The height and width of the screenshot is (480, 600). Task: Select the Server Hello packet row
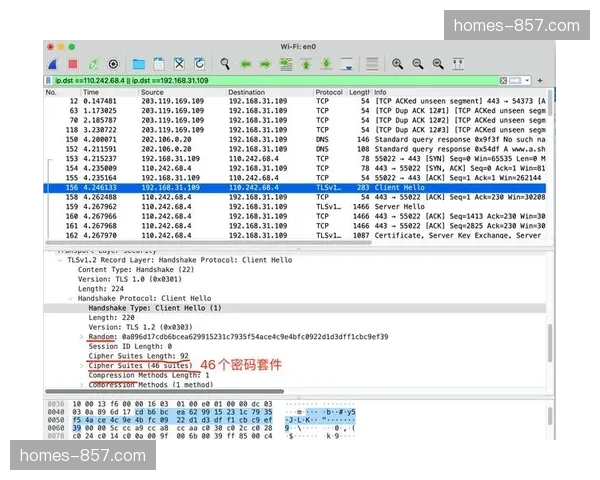[x=300, y=205]
